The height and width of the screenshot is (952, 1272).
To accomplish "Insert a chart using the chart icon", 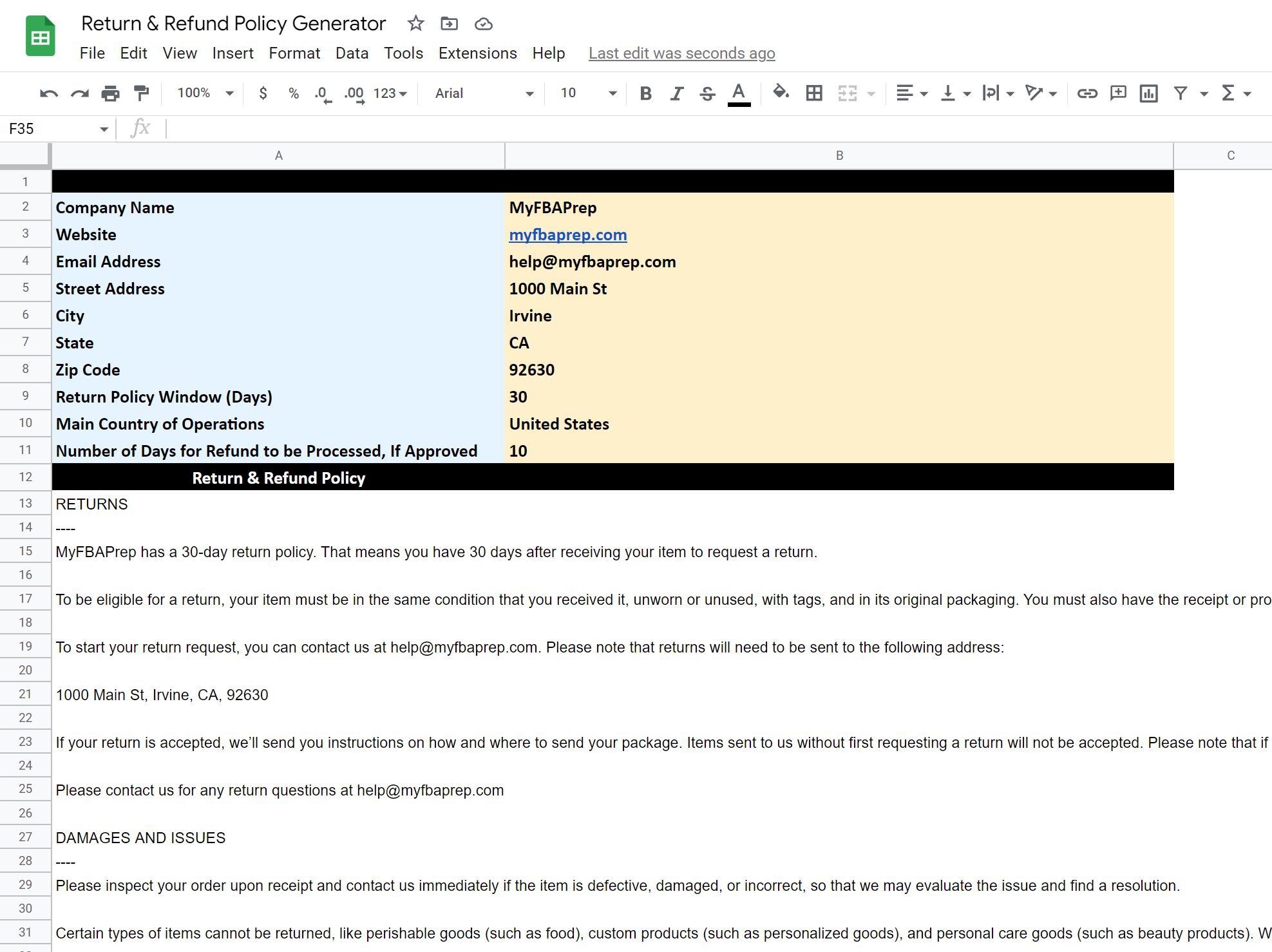I will (x=1148, y=93).
